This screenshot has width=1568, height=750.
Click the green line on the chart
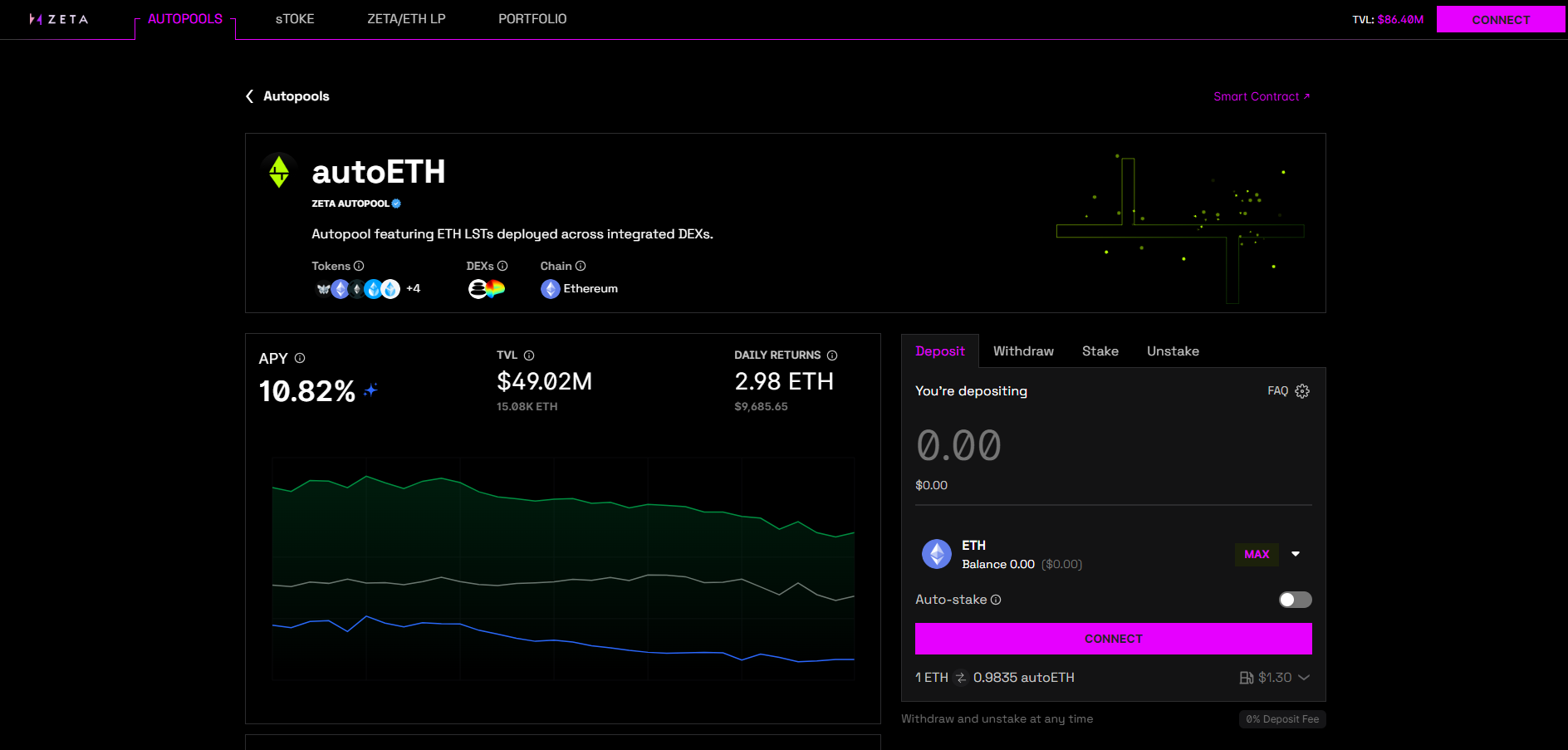click(x=563, y=499)
